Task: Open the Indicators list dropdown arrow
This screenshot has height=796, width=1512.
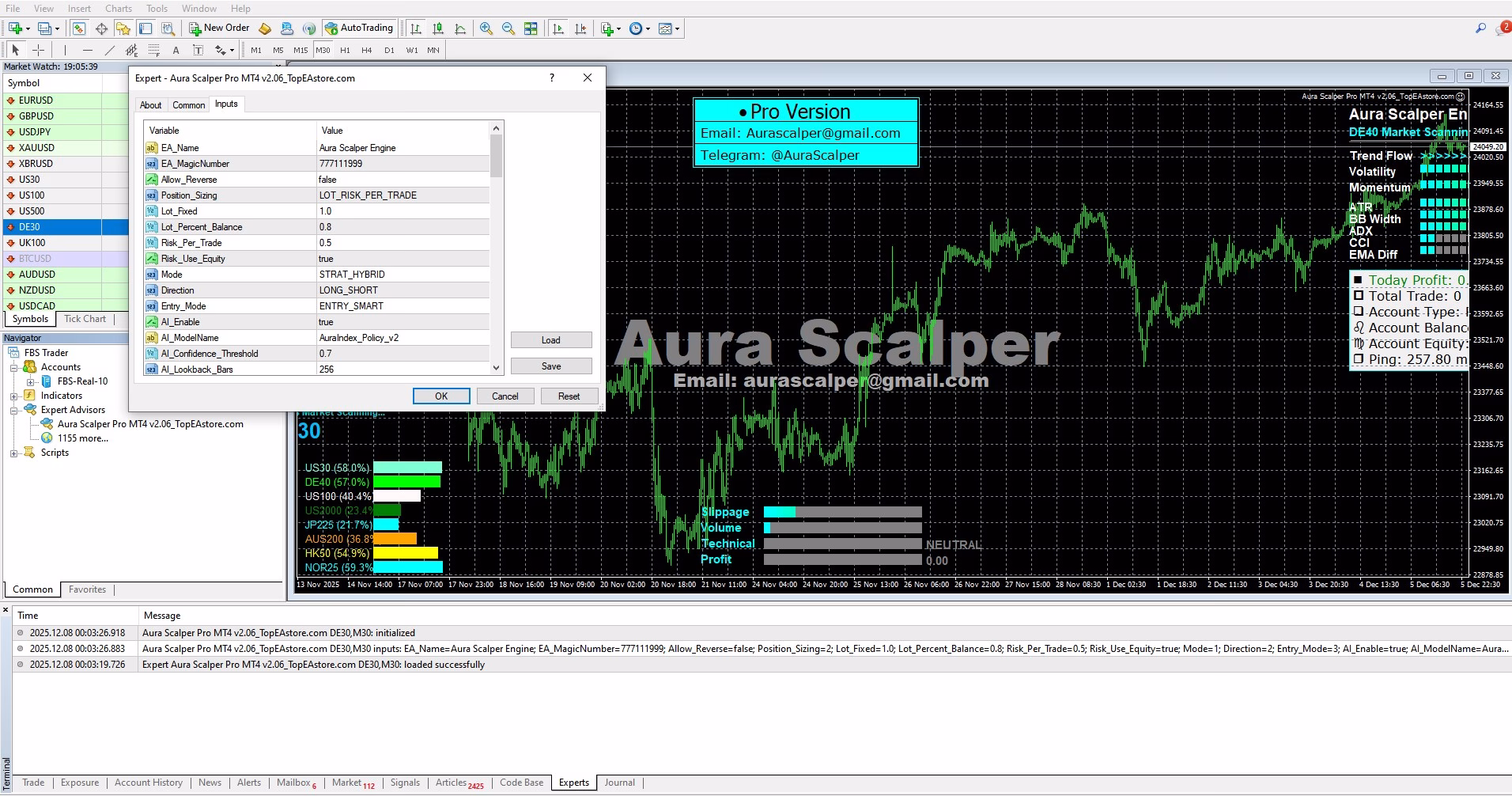Action: [x=619, y=29]
